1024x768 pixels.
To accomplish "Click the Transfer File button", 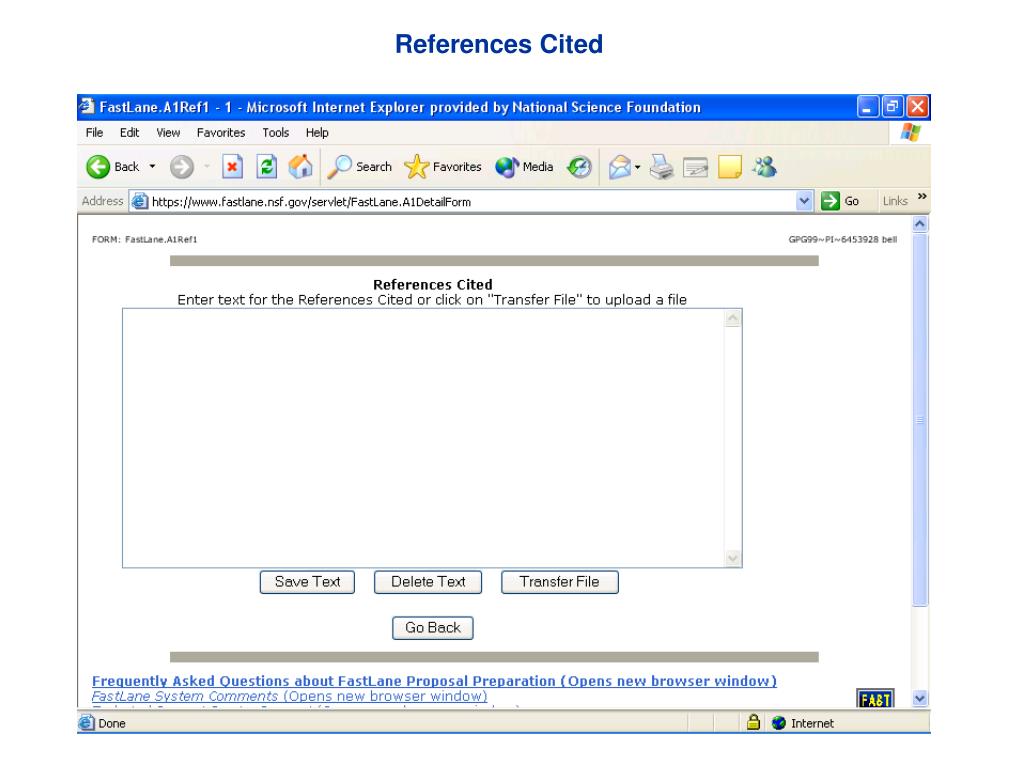I will [560, 582].
